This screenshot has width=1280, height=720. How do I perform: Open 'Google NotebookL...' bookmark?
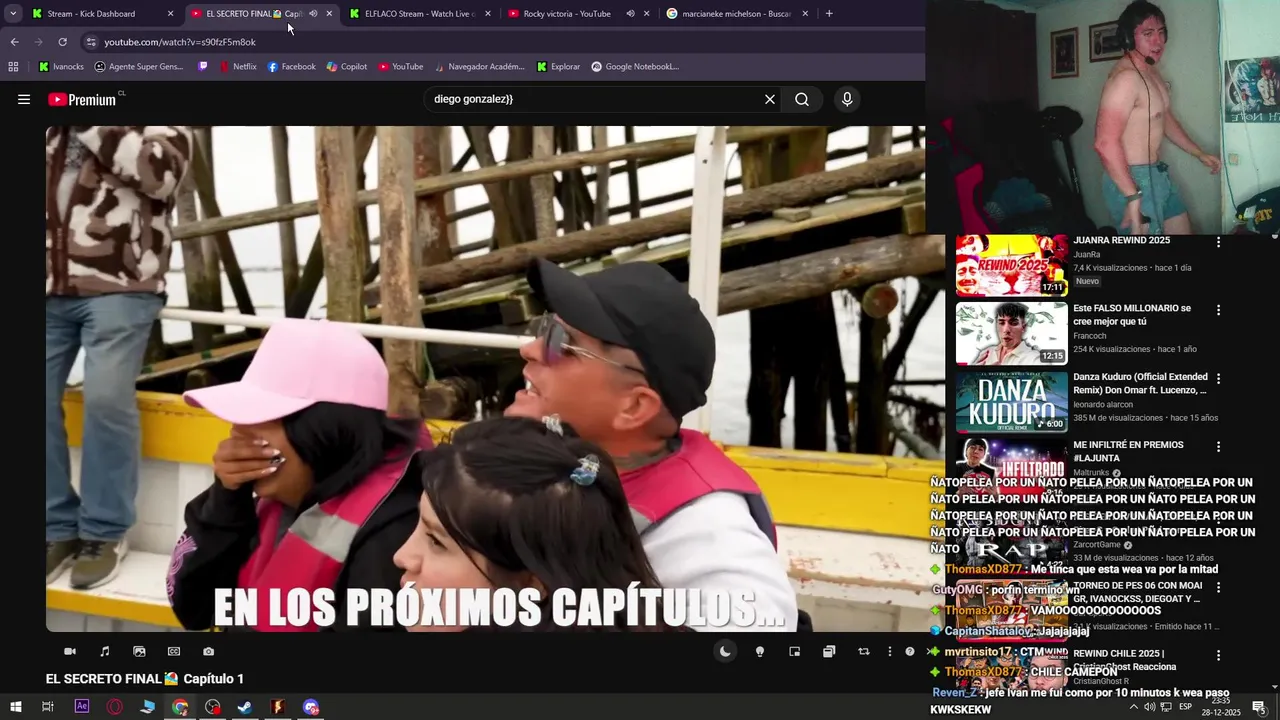635,67
